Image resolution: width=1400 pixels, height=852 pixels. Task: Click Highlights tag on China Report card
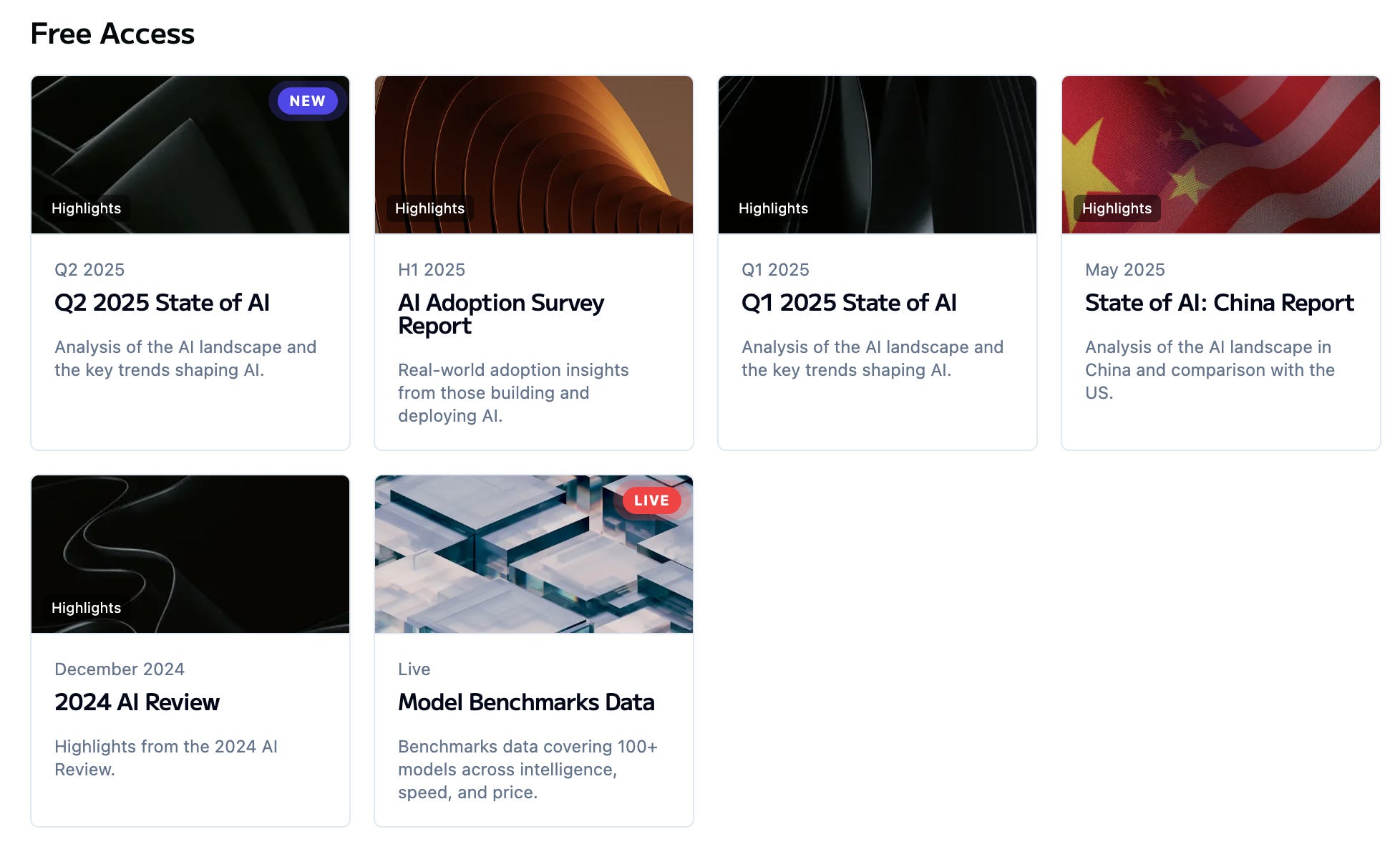[x=1117, y=208]
